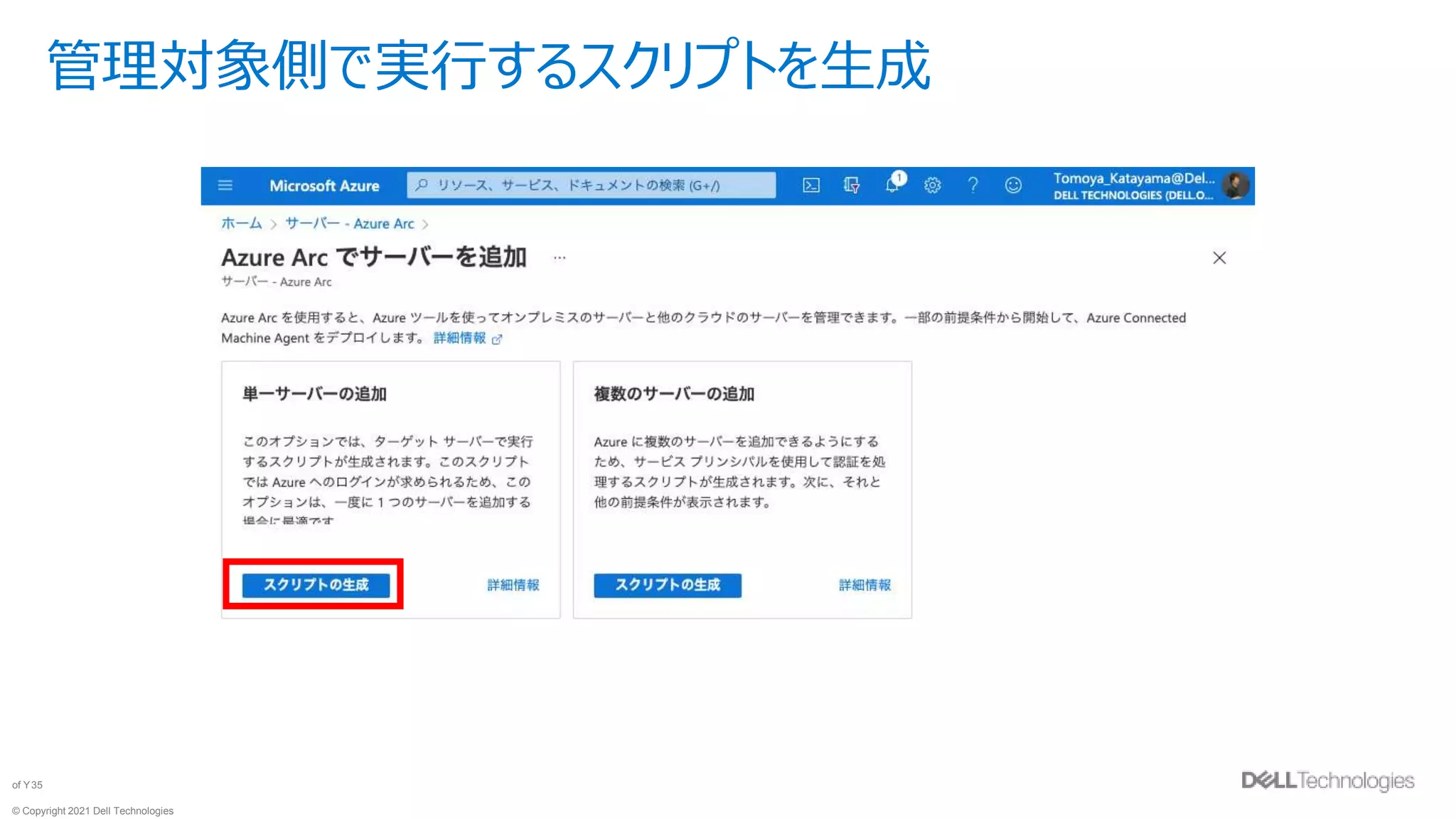Generate script for single server addition
The width and height of the screenshot is (1456, 819).
pos(316,585)
